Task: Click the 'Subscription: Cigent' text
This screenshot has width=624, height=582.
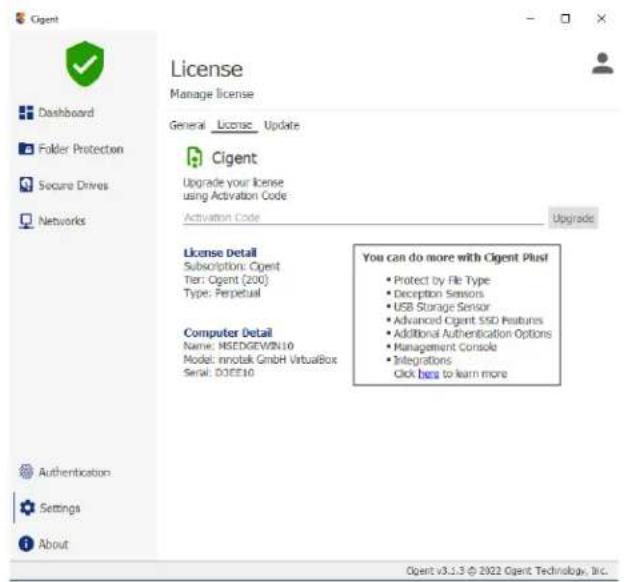Action: 232,266
